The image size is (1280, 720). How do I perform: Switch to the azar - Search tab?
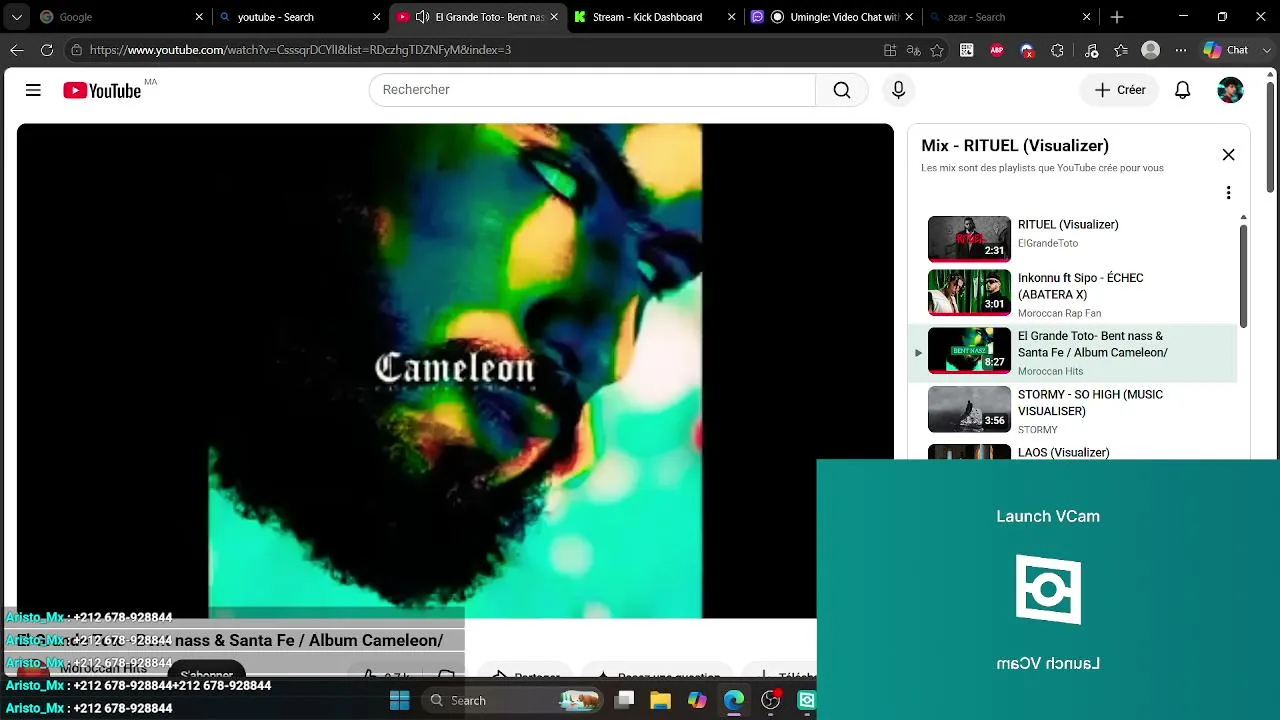coord(1010,17)
